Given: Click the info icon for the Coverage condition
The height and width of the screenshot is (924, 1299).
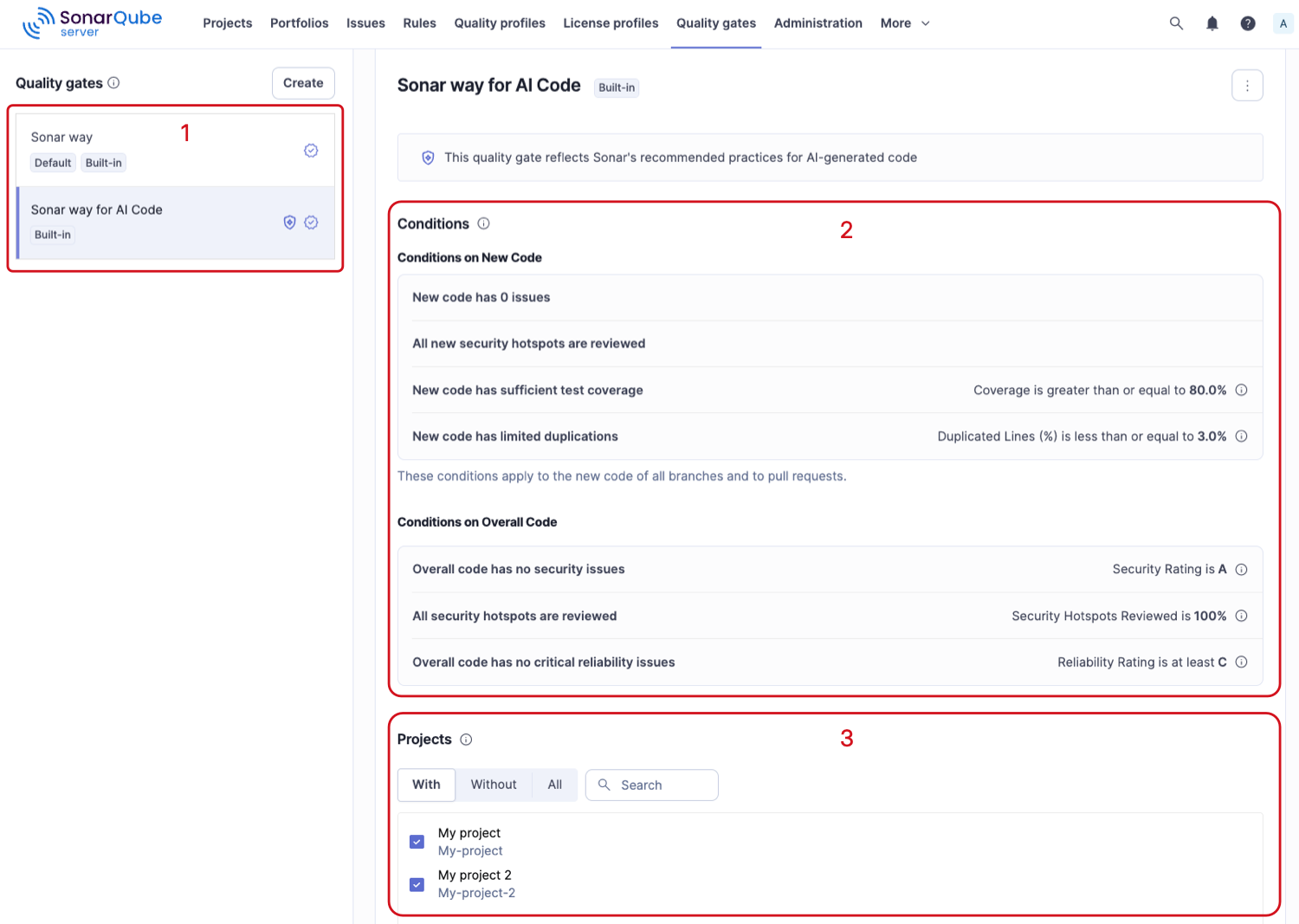Looking at the screenshot, I should [1241, 390].
